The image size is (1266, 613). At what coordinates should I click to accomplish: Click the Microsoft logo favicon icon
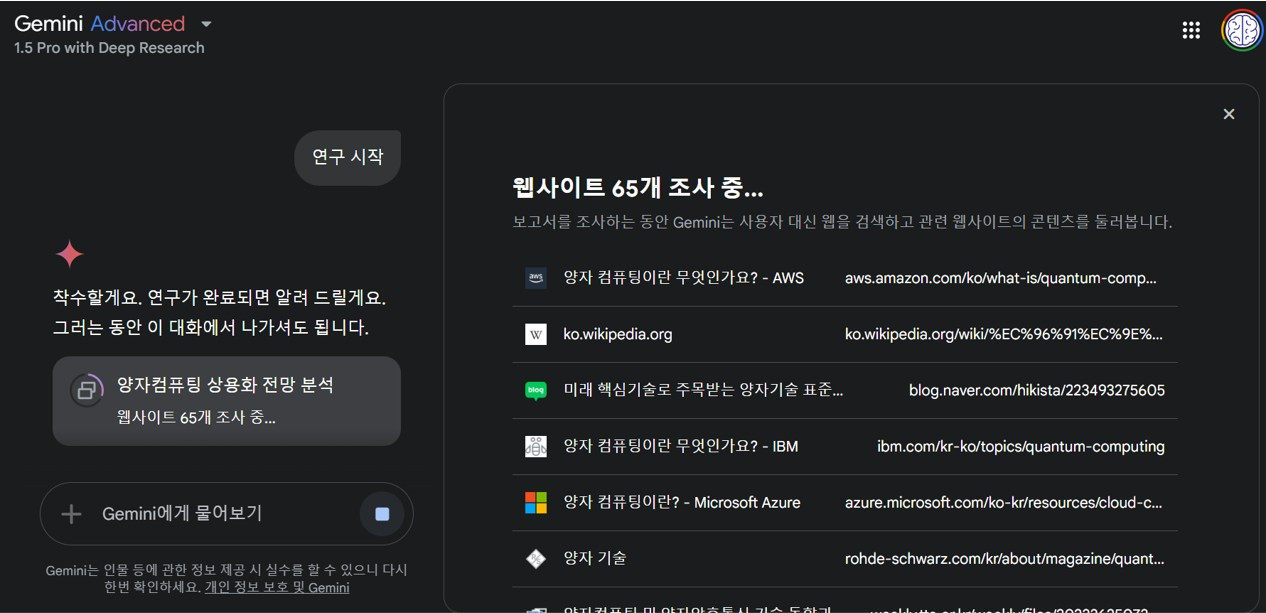point(536,502)
